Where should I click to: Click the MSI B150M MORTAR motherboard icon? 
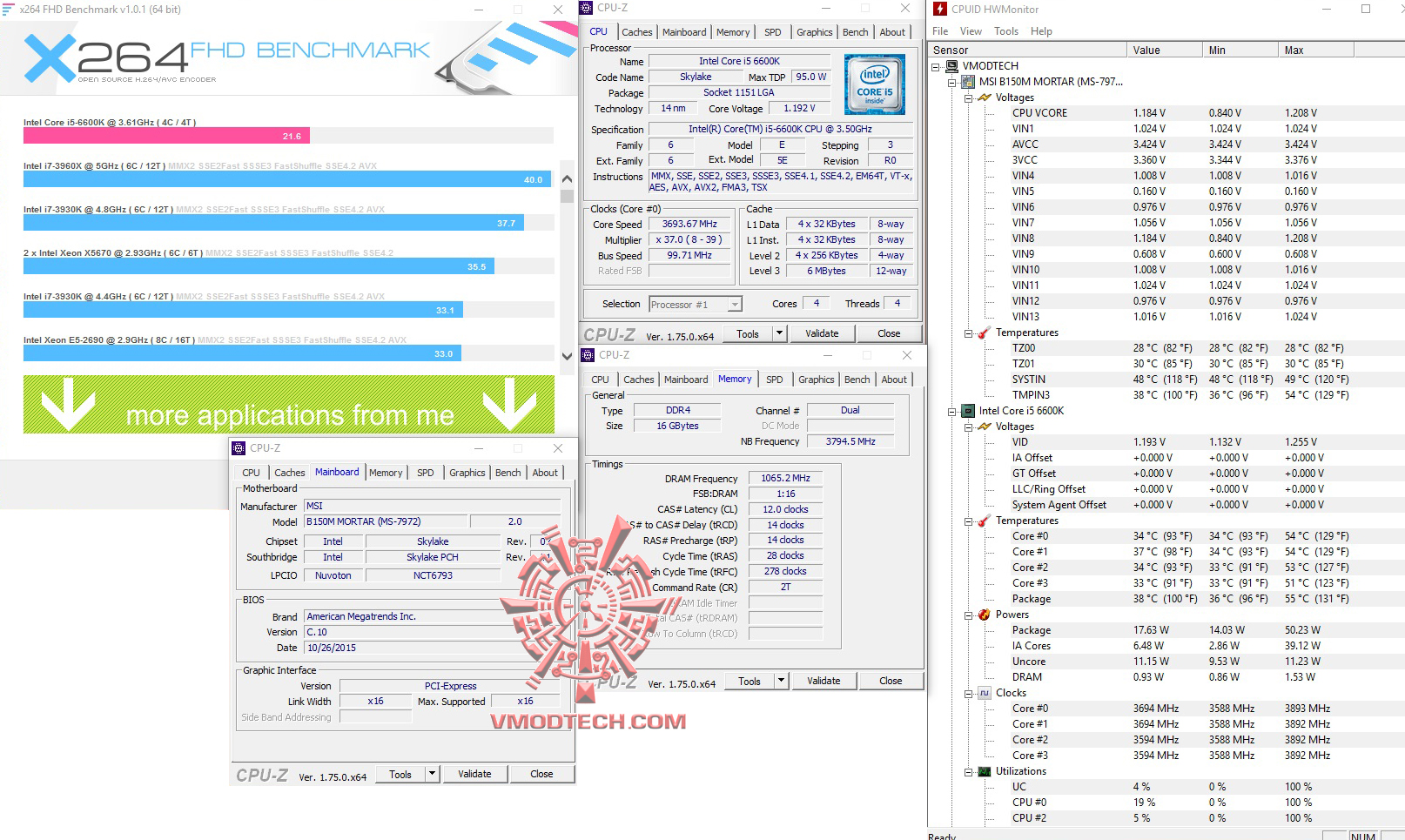point(967,82)
